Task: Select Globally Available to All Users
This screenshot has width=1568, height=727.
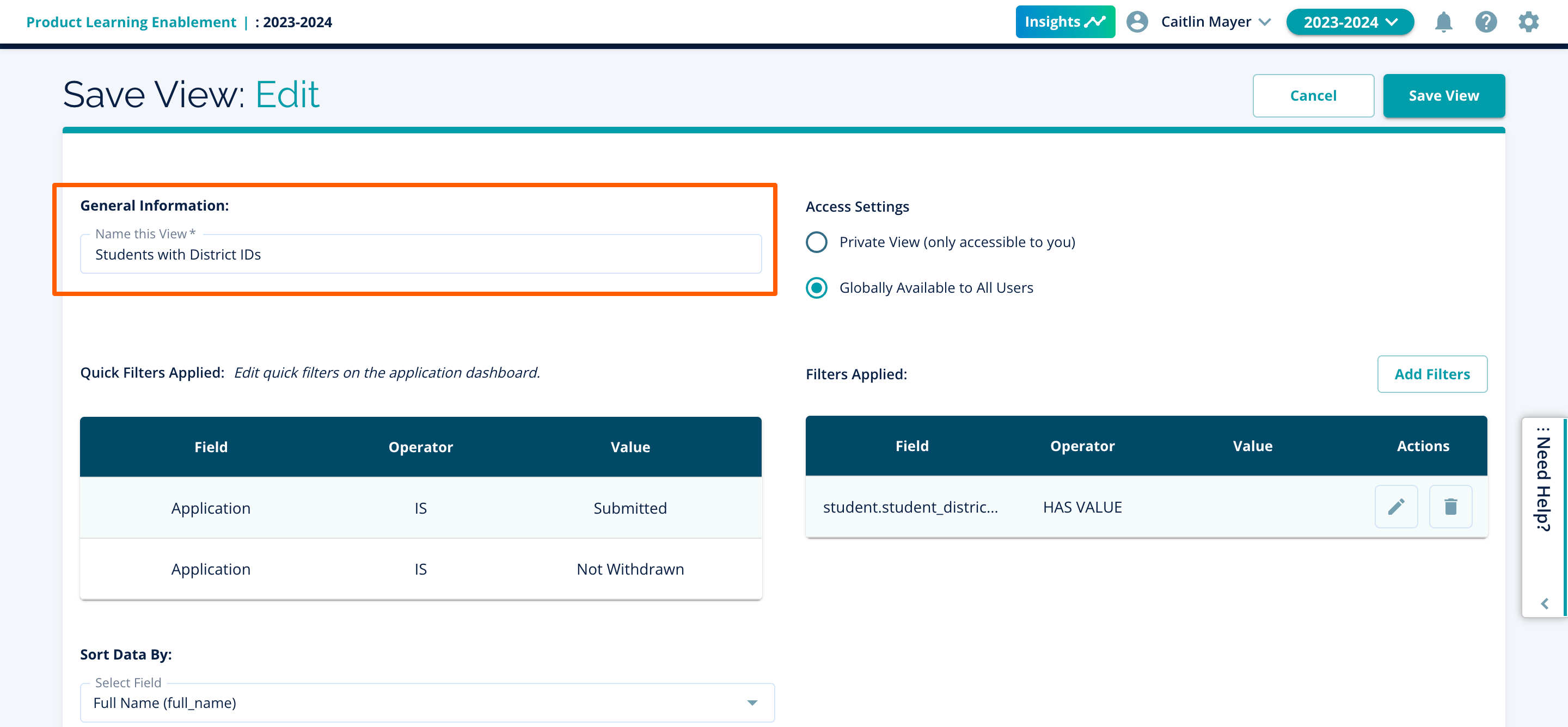Action: click(816, 288)
